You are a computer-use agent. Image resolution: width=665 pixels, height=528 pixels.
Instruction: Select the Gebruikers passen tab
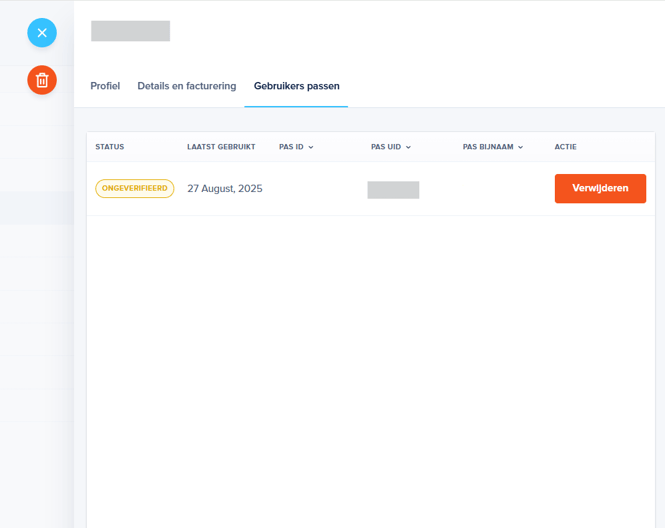[296, 86]
